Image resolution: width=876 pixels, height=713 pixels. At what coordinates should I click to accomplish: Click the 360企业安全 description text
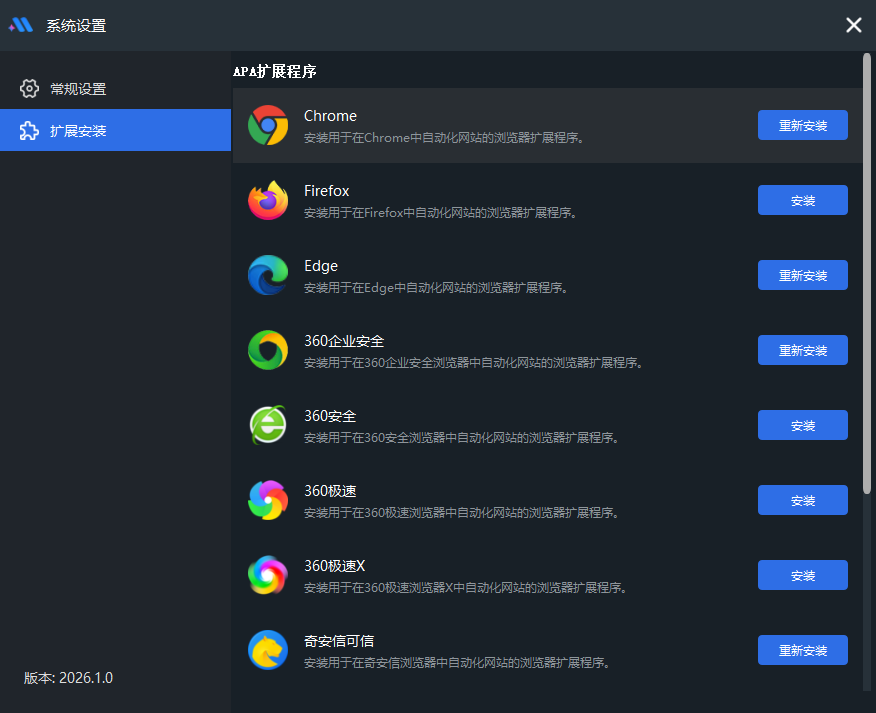tap(474, 363)
